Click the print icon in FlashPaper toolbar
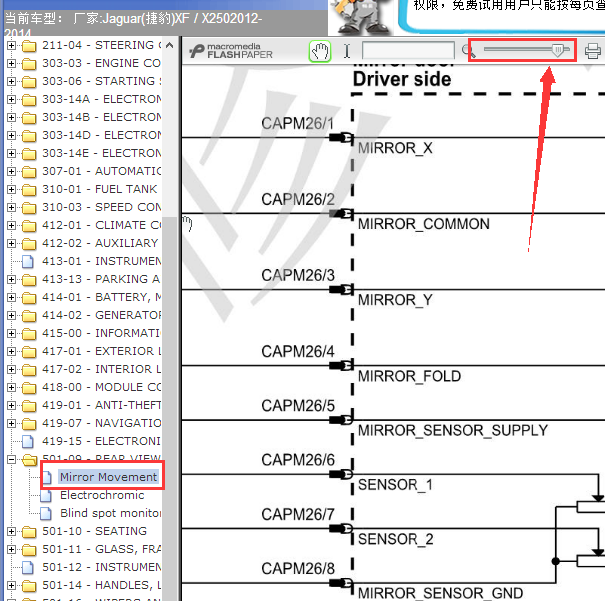 coord(593,51)
